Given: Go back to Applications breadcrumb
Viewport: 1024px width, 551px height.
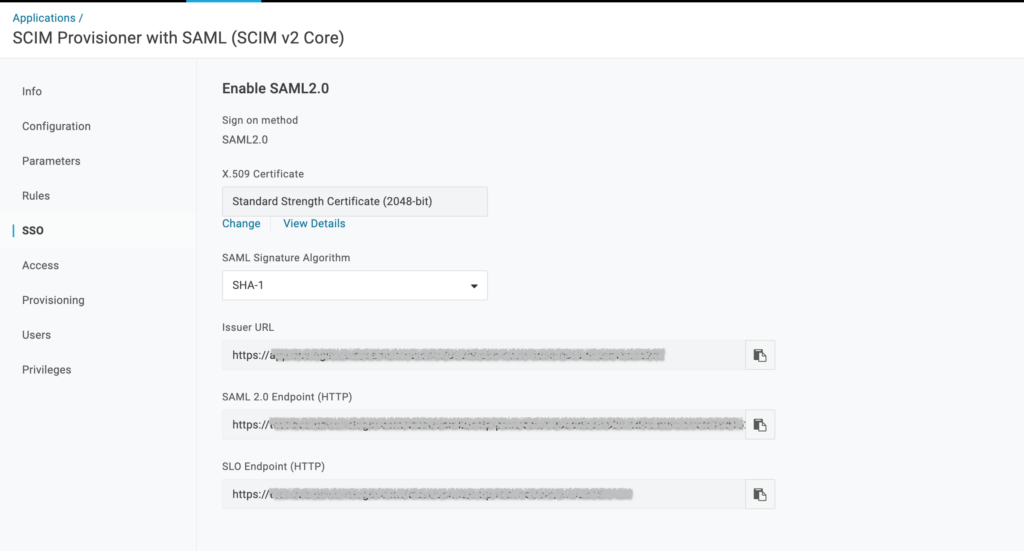Looking at the screenshot, I should pos(44,18).
